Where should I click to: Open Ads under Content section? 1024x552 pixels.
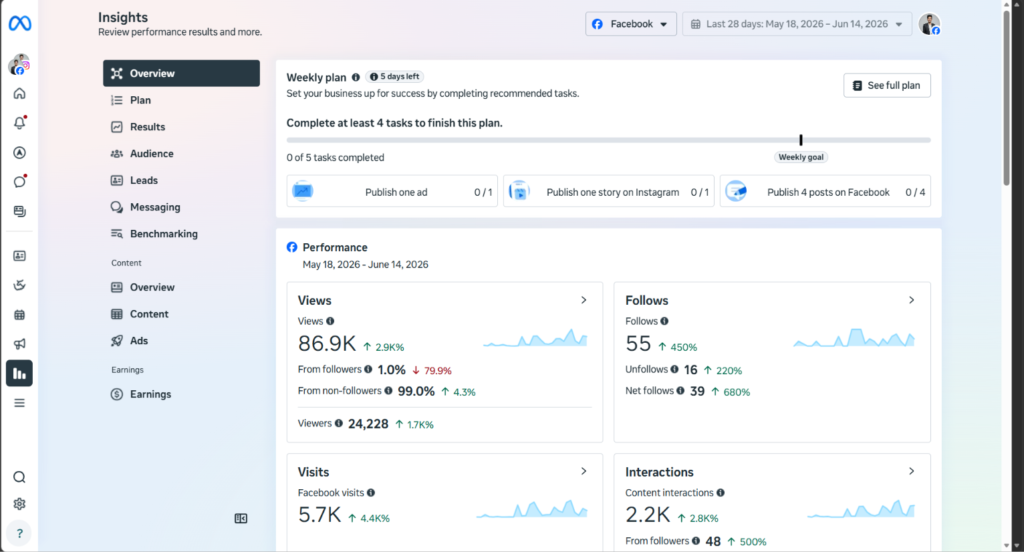[x=182, y=341]
